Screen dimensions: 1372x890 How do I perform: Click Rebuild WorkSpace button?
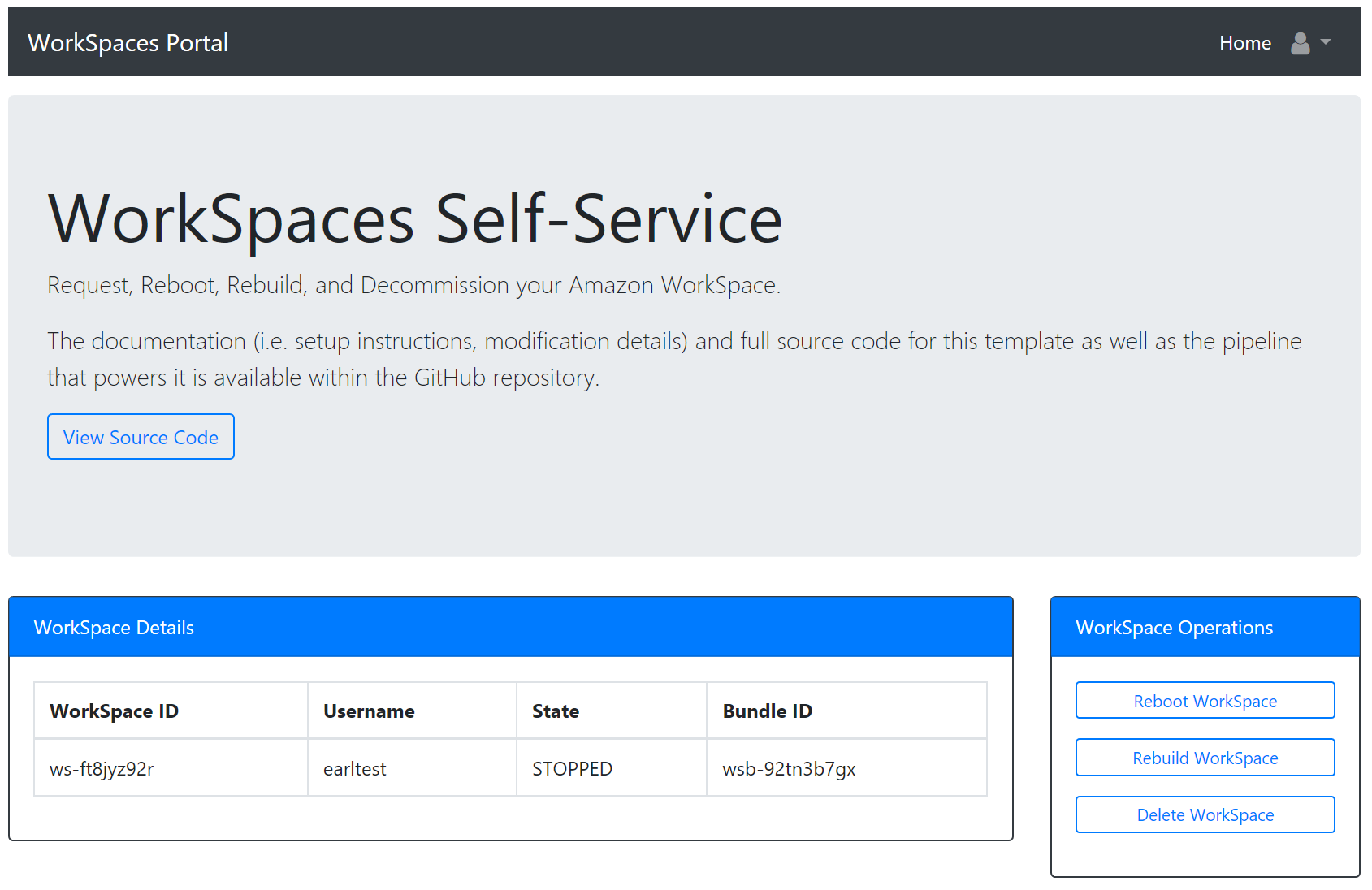pos(1205,758)
